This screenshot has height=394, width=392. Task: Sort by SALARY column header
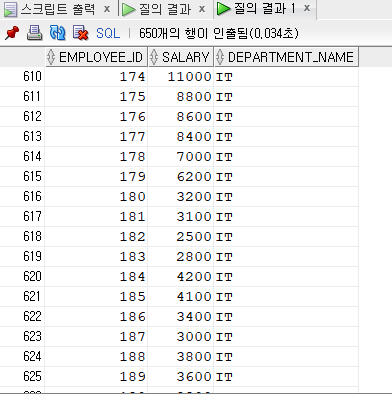click(181, 57)
